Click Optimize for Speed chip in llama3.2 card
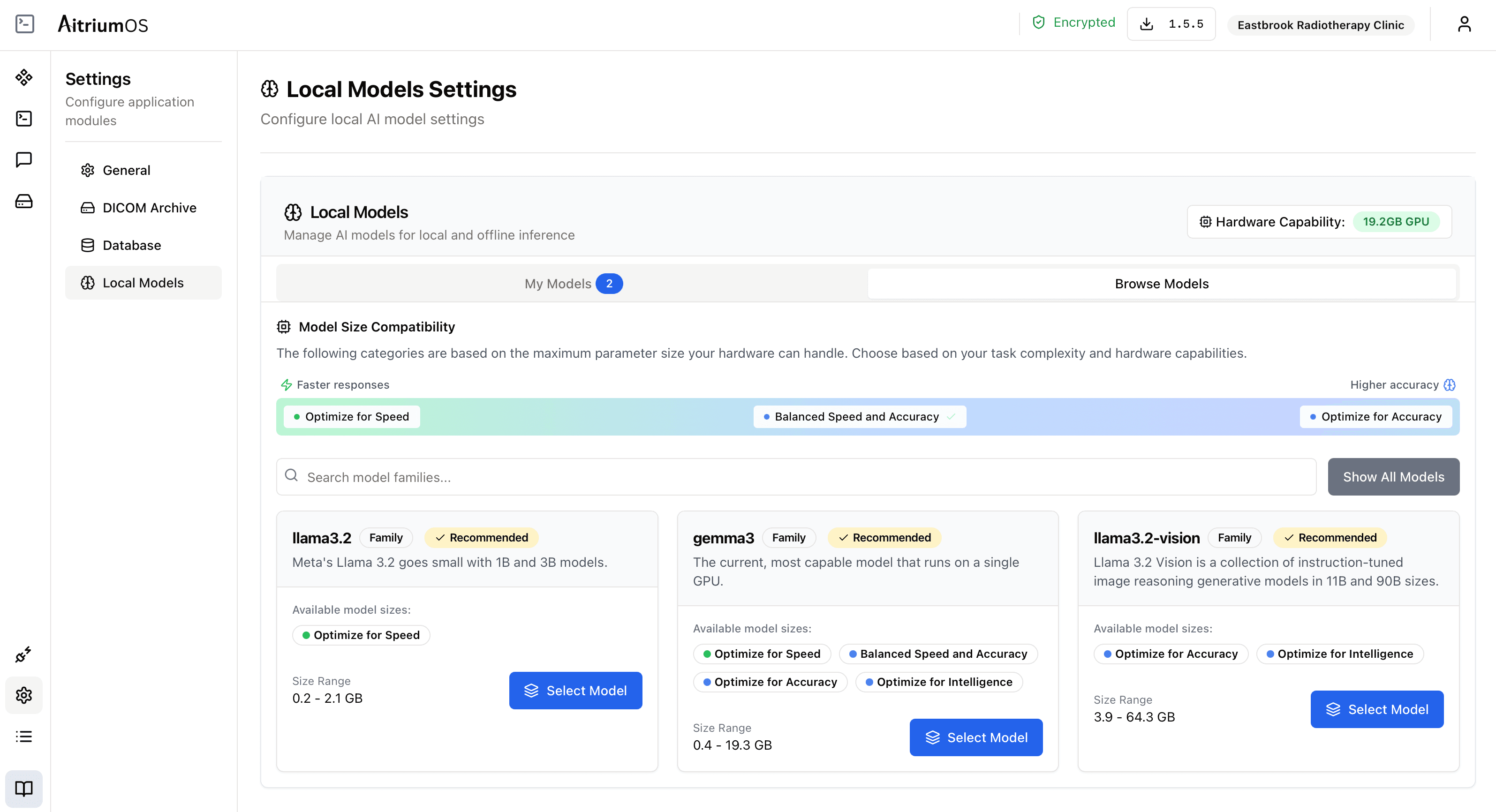Viewport: 1496px width, 812px height. tap(361, 635)
